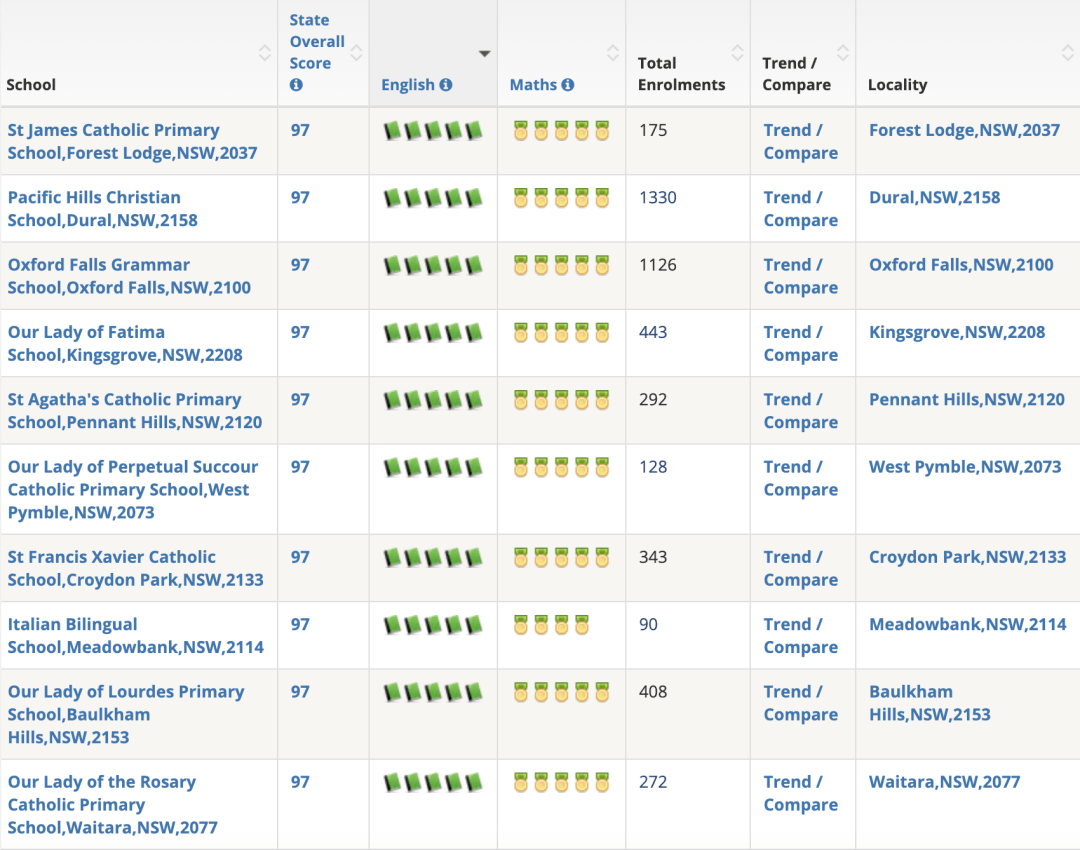Sort by State Overall Score arrows
1080x850 pixels.
click(356, 53)
